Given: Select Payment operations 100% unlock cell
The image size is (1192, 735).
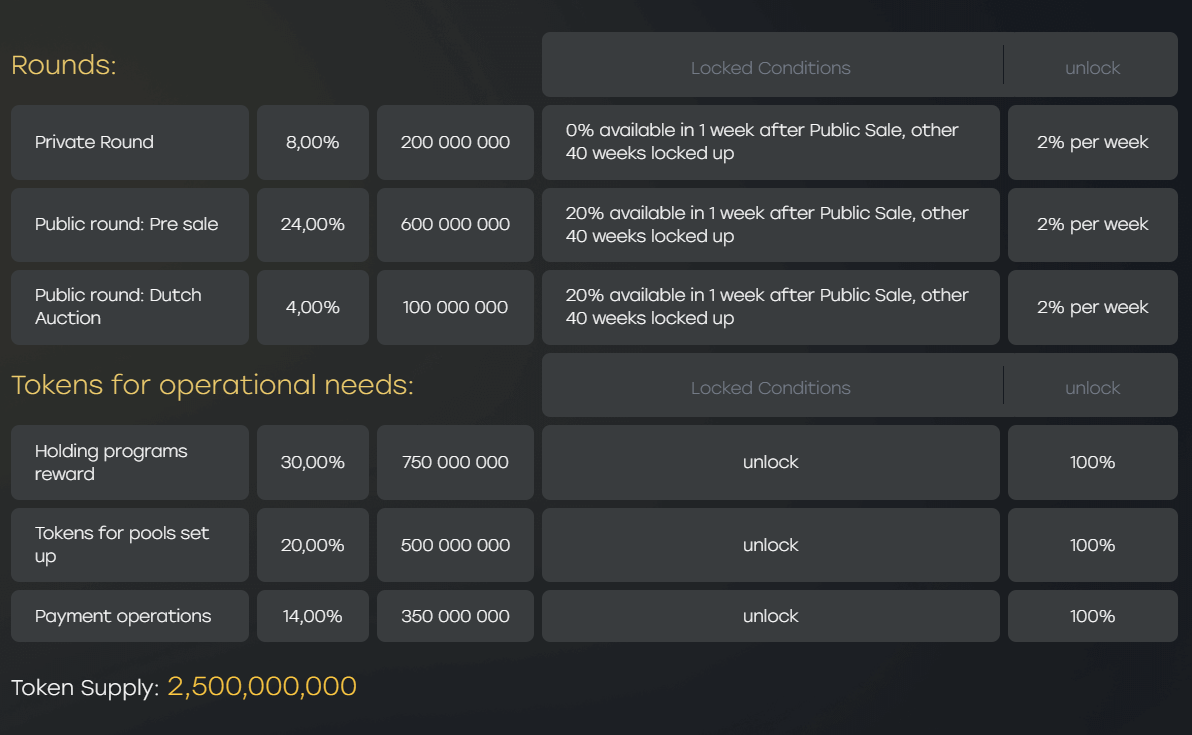Looking at the screenshot, I should pyautogui.click(x=1092, y=616).
